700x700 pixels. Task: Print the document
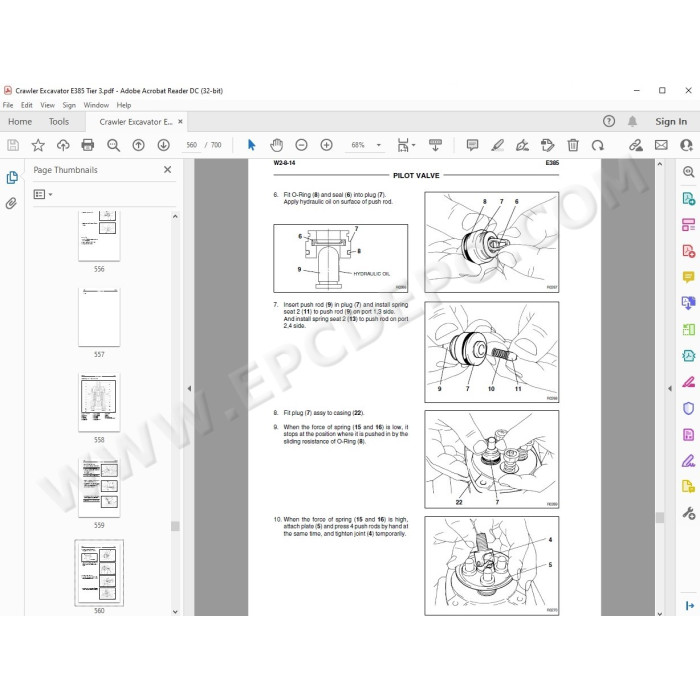pos(88,145)
